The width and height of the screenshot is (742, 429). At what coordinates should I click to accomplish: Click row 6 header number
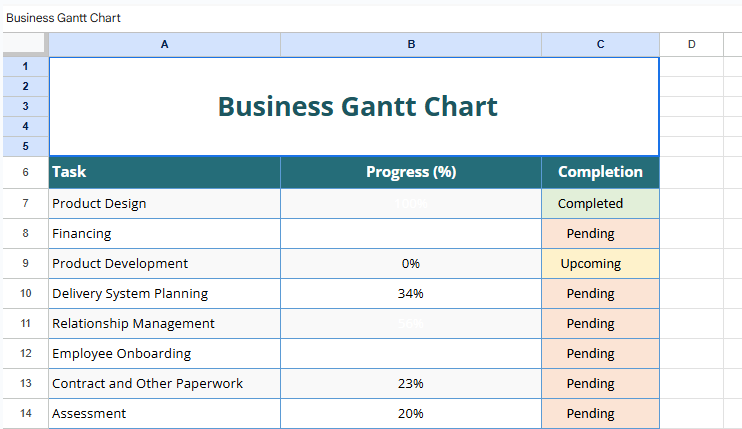tap(24, 172)
